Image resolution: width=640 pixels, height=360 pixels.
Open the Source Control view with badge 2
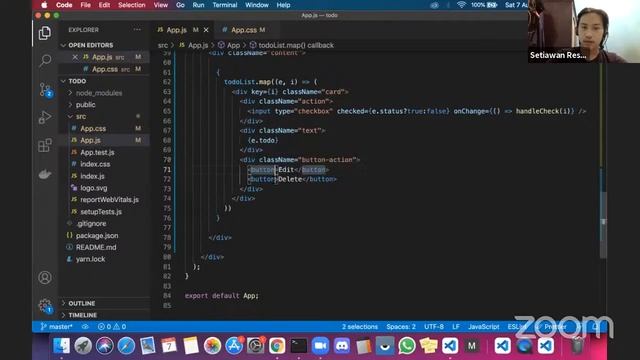[45, 89]
